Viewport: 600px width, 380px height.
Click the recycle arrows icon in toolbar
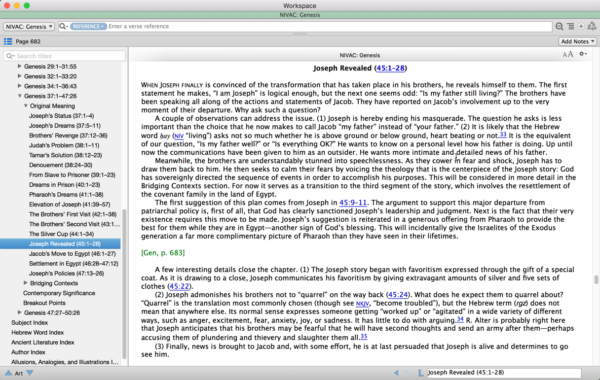[x=592, y=26]
